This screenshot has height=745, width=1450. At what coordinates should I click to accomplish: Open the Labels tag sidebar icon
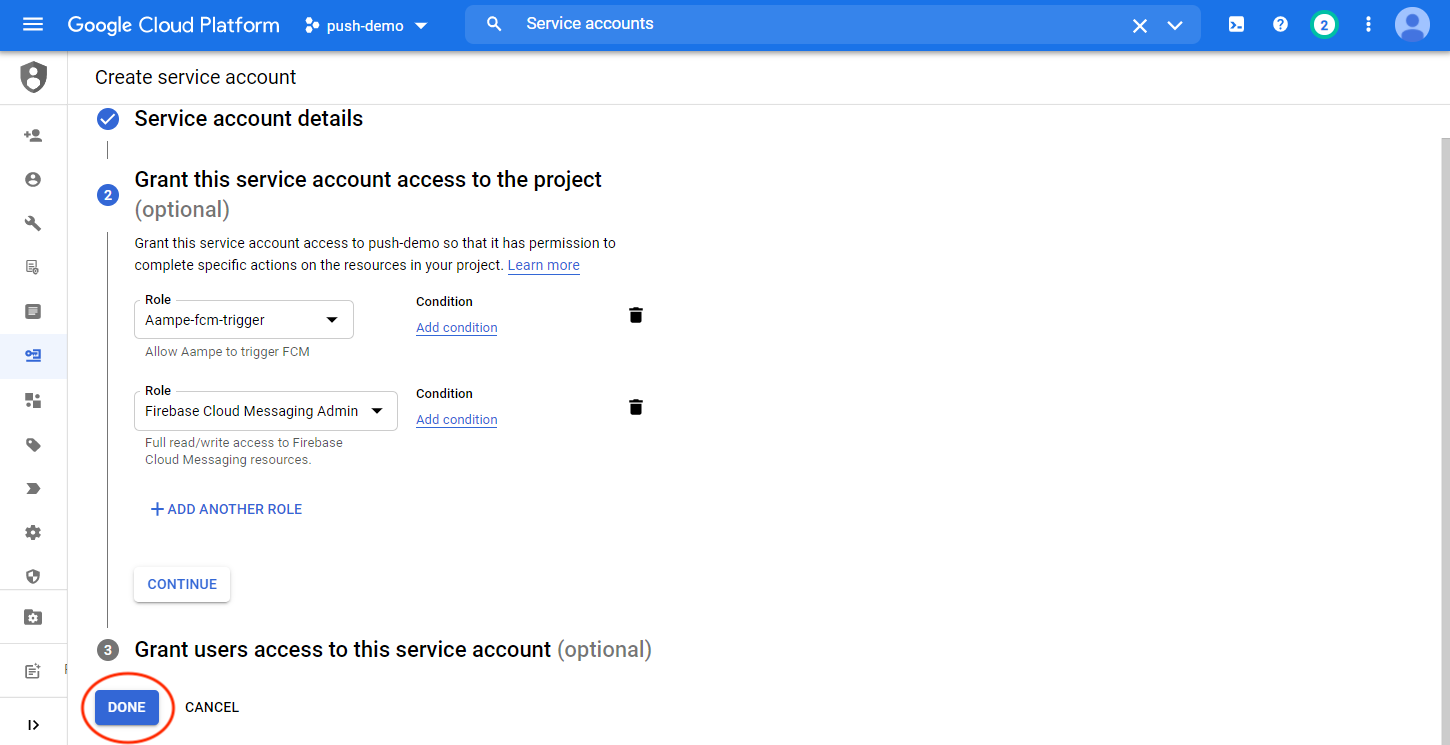pos(33,445)
